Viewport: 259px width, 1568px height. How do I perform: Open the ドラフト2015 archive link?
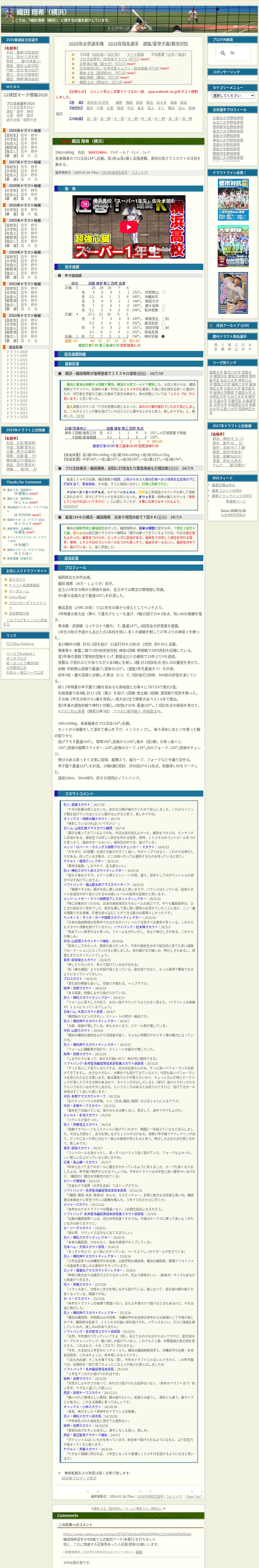(x=17, y=381)
